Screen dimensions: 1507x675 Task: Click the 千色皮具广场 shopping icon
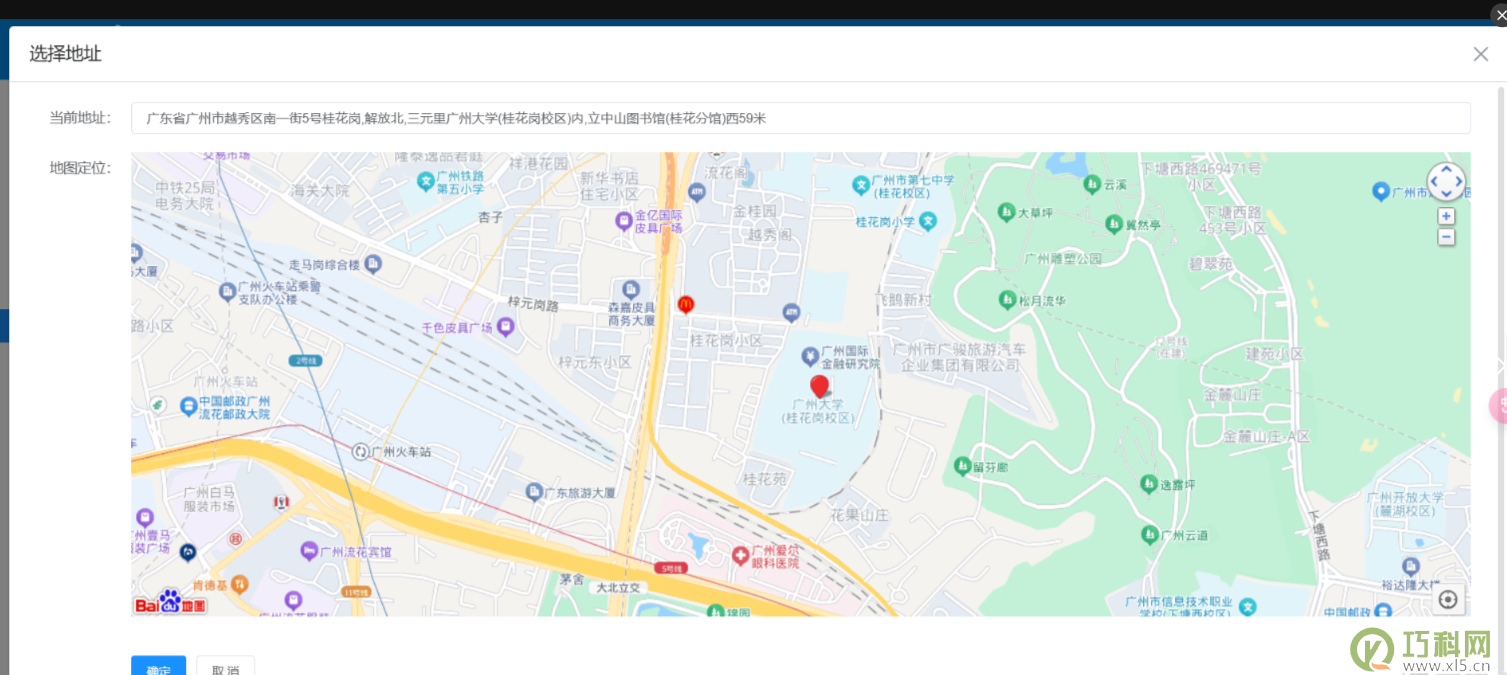[506, 326]
